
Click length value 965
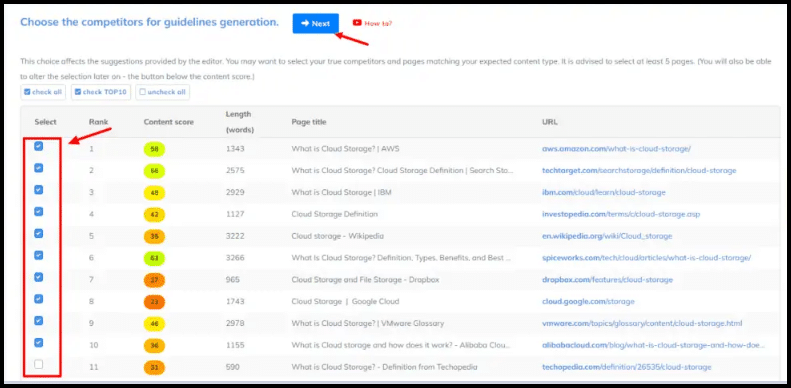point(233,280)
